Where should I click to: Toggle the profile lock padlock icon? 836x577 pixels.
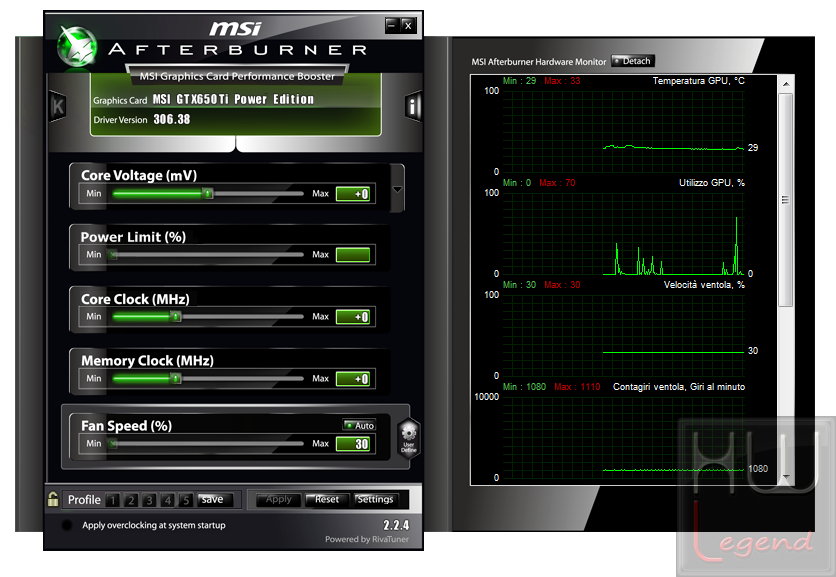pyautogui.click(x=53, y=499)
